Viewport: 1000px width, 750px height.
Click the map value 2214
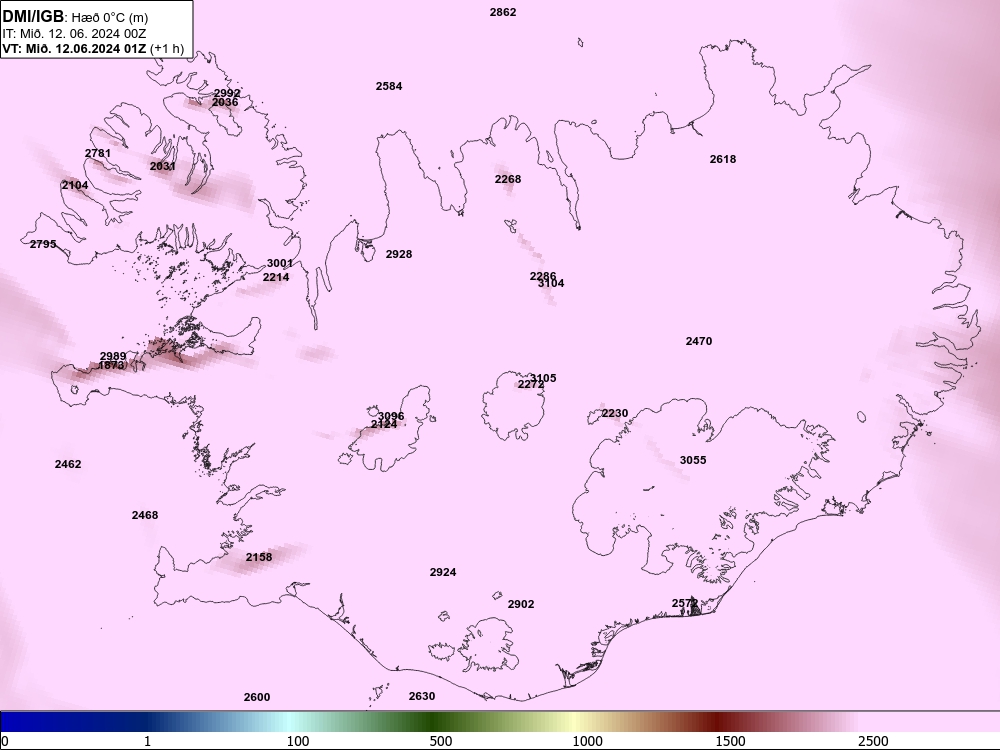pos(276,277)
